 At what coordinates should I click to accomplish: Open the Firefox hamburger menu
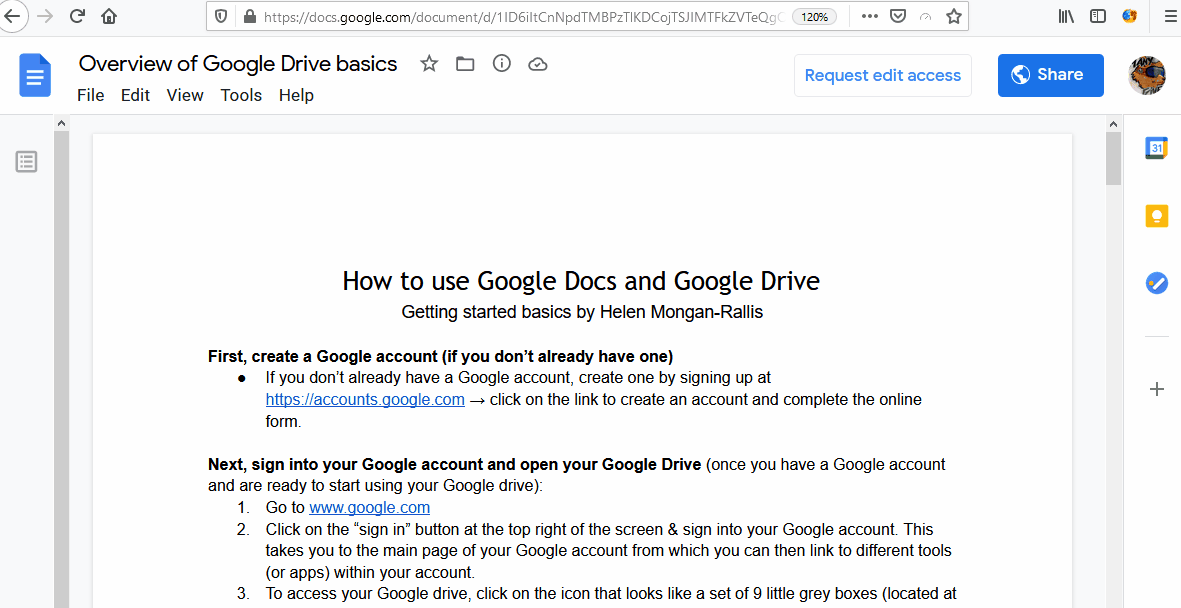(x=1169, y=16)
